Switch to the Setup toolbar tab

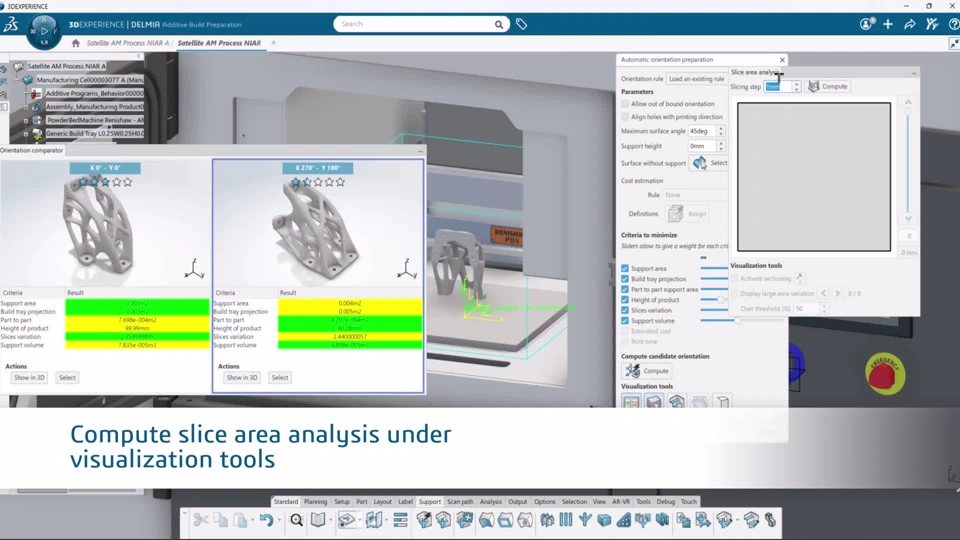[342, 501]
